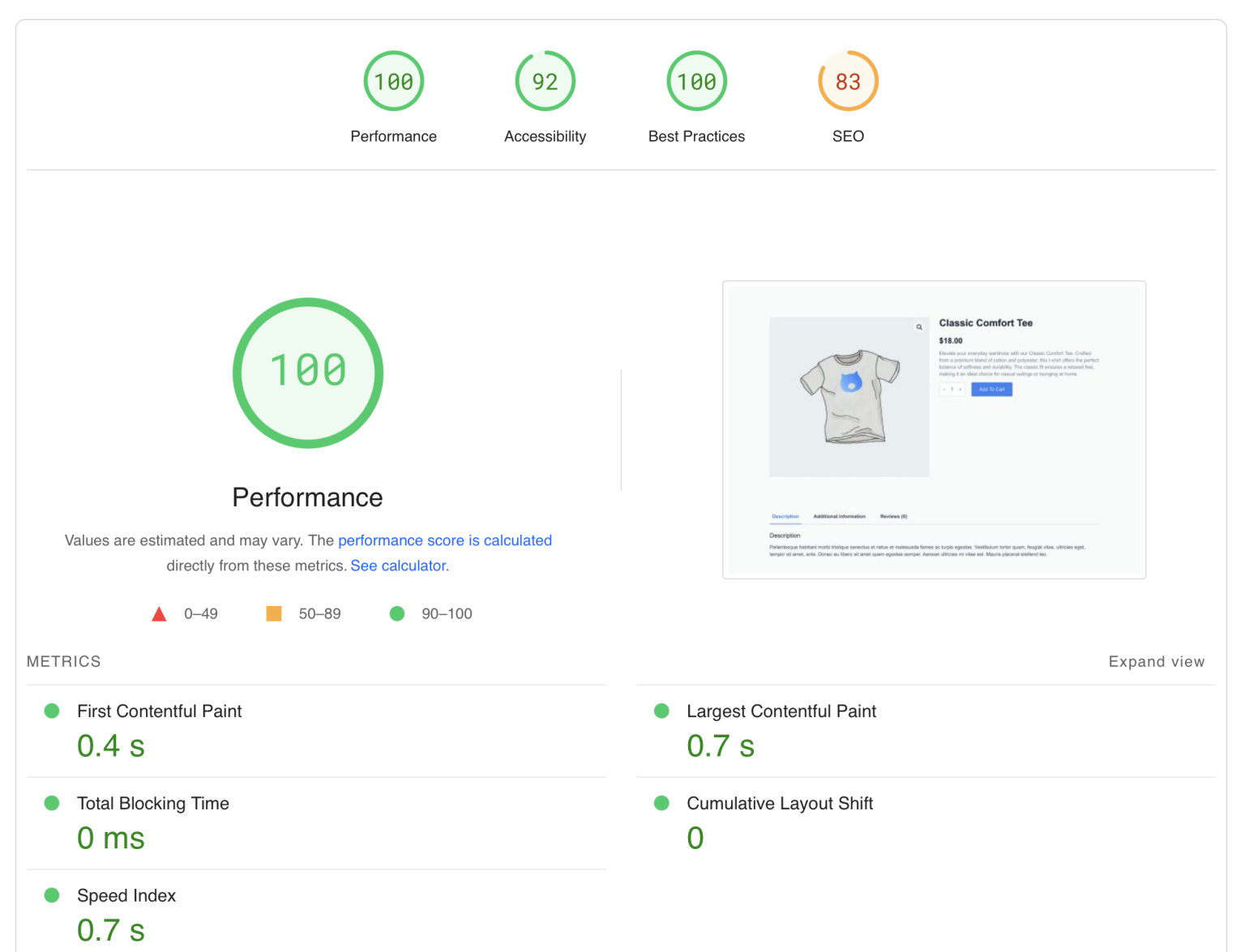Click the green circle 90–100 legend icon
The height and width of the screenshot is (952, 1245).
397,613
